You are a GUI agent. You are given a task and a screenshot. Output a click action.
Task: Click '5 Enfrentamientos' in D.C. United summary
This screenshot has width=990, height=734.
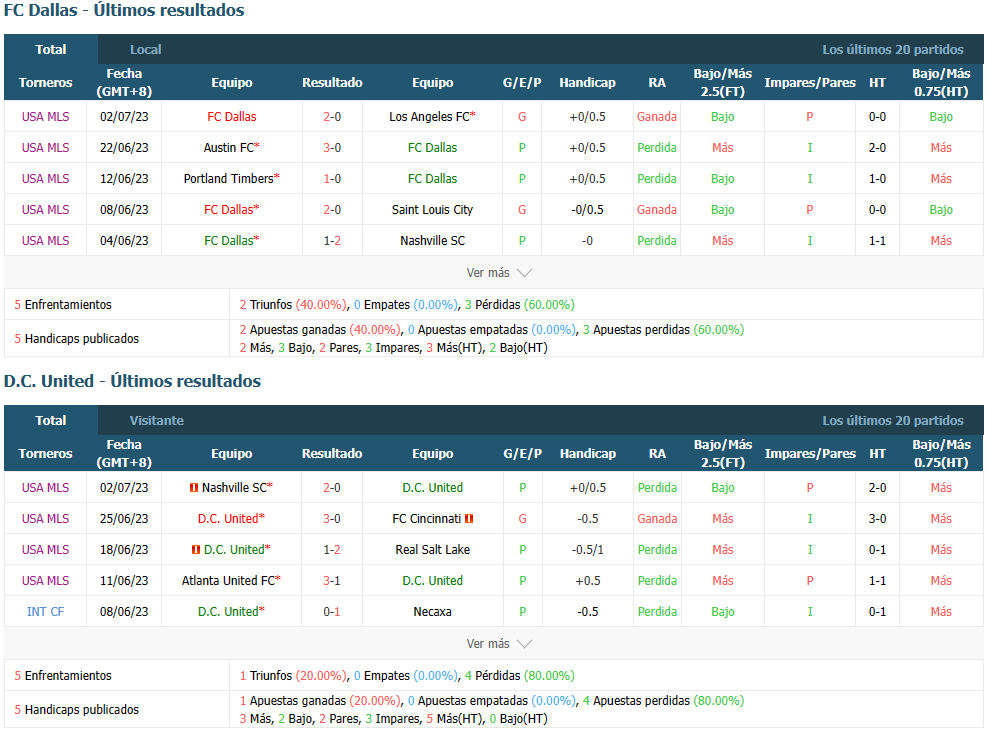pos(63,676)
